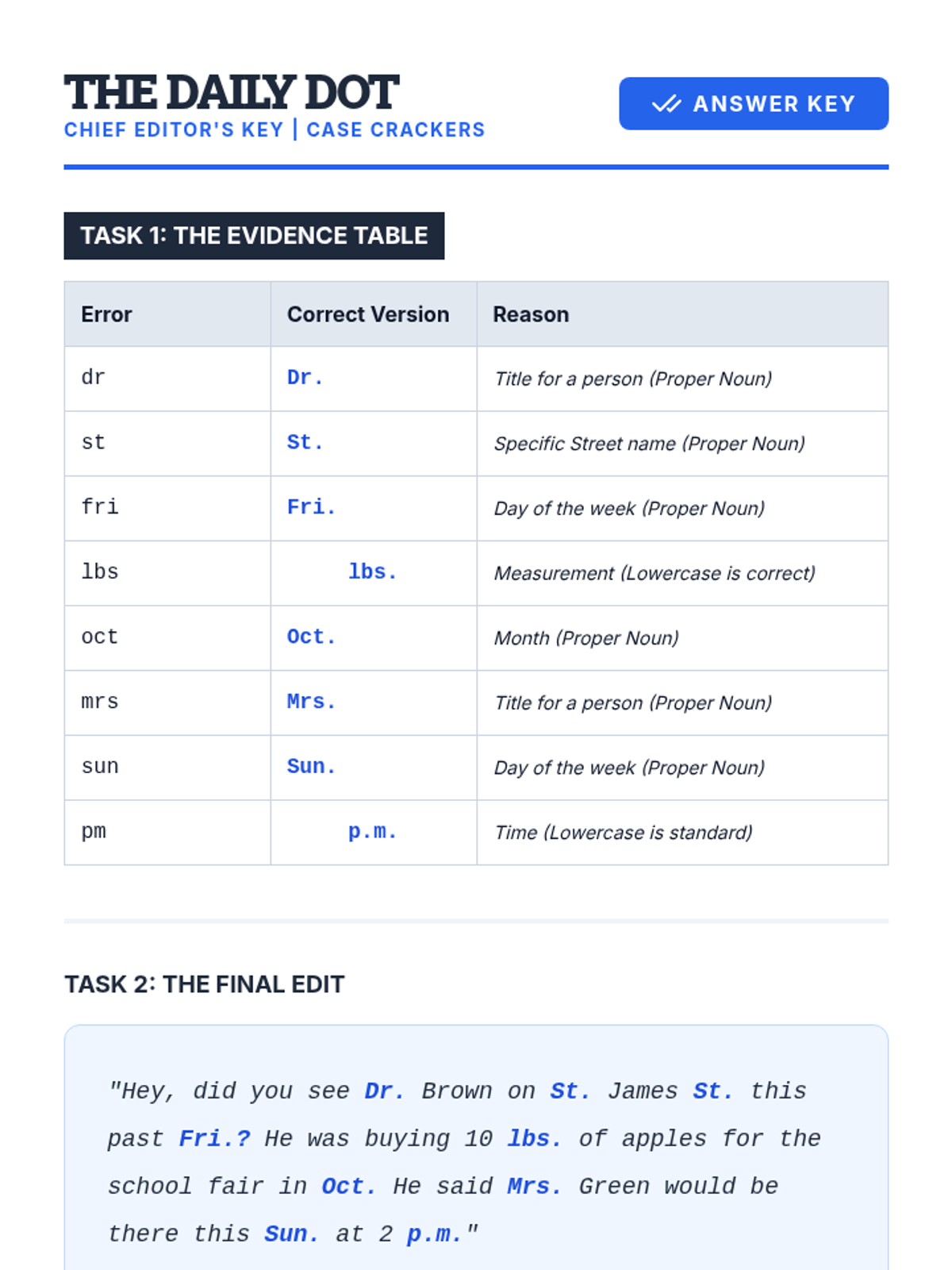Click The Daily Dot title

click(231, 93)
